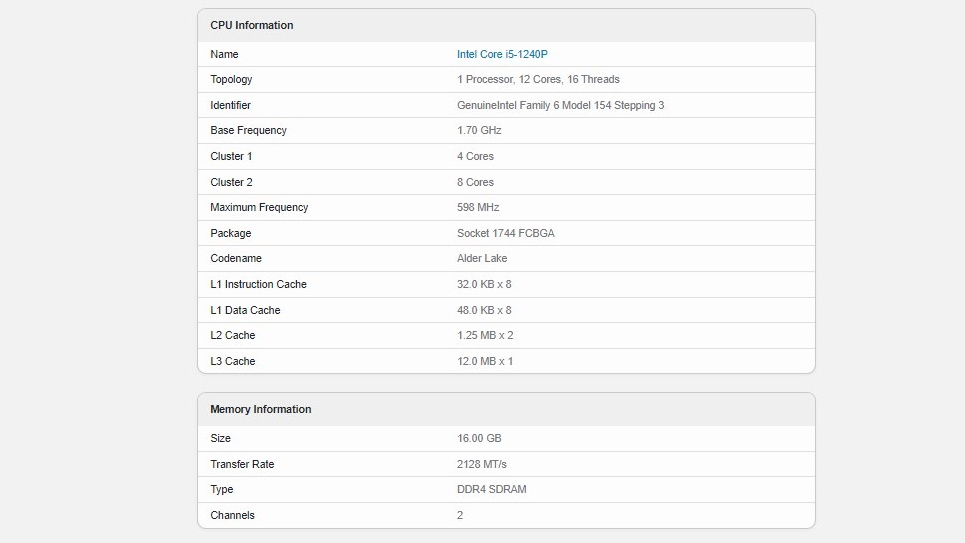Viewport: 965px width, 543px height.
Task: Click the DDR4 SDRAM memory type value
Action: (491, 489)
